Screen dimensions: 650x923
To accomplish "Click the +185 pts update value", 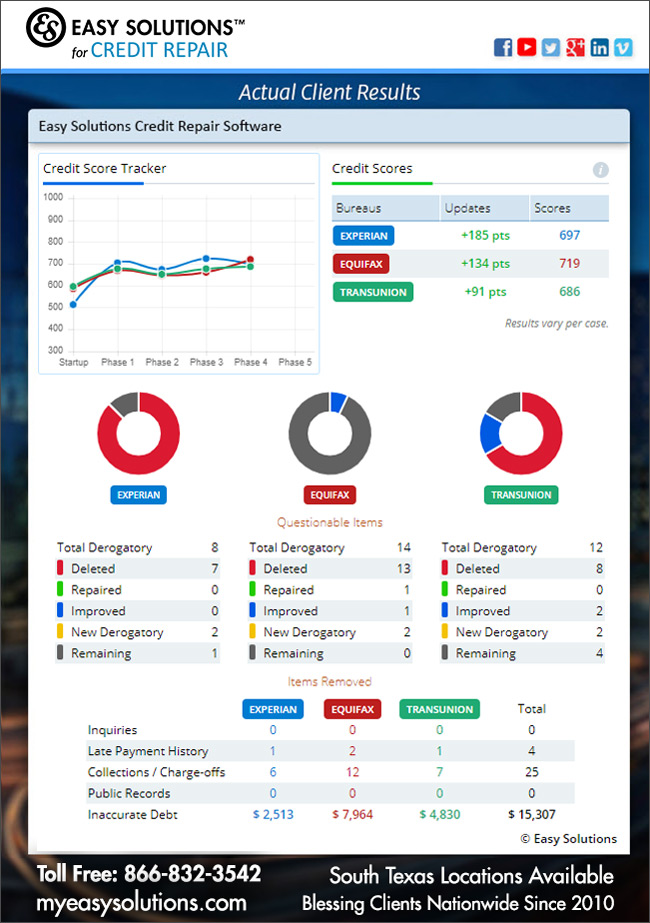I will pos(485,235).
